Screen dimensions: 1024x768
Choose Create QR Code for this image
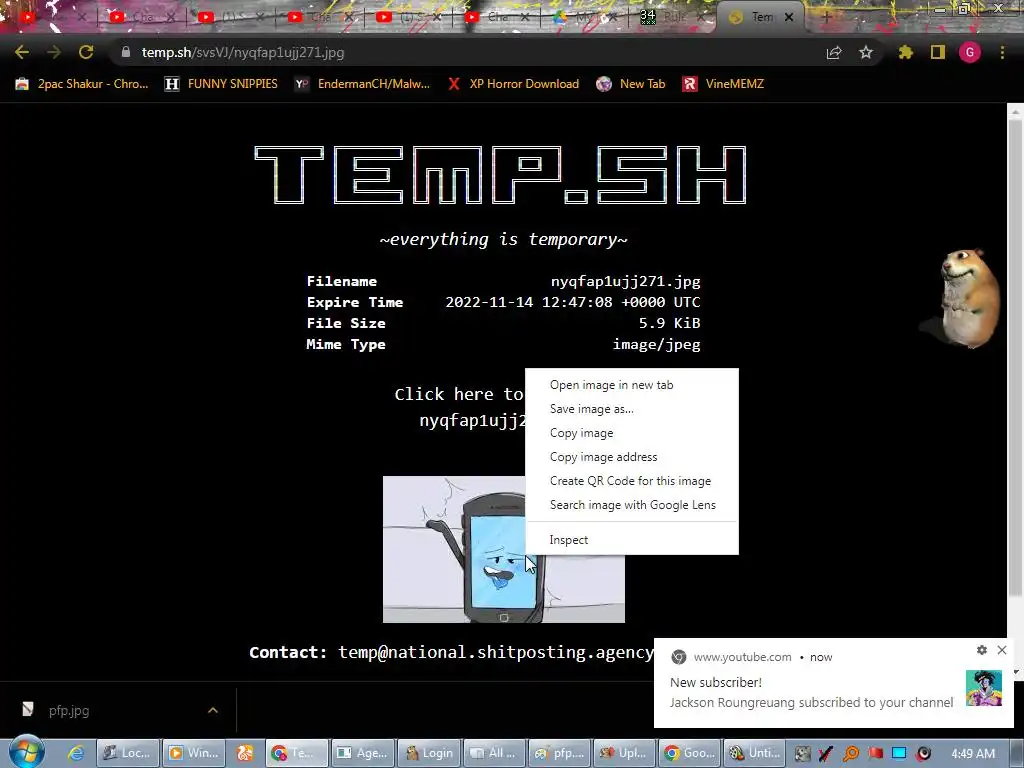click(632, 481)
